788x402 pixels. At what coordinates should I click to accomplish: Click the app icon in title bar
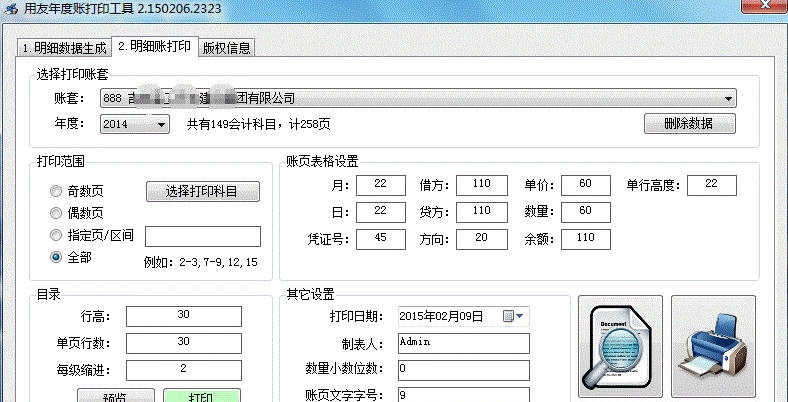(x=11, y=9)
